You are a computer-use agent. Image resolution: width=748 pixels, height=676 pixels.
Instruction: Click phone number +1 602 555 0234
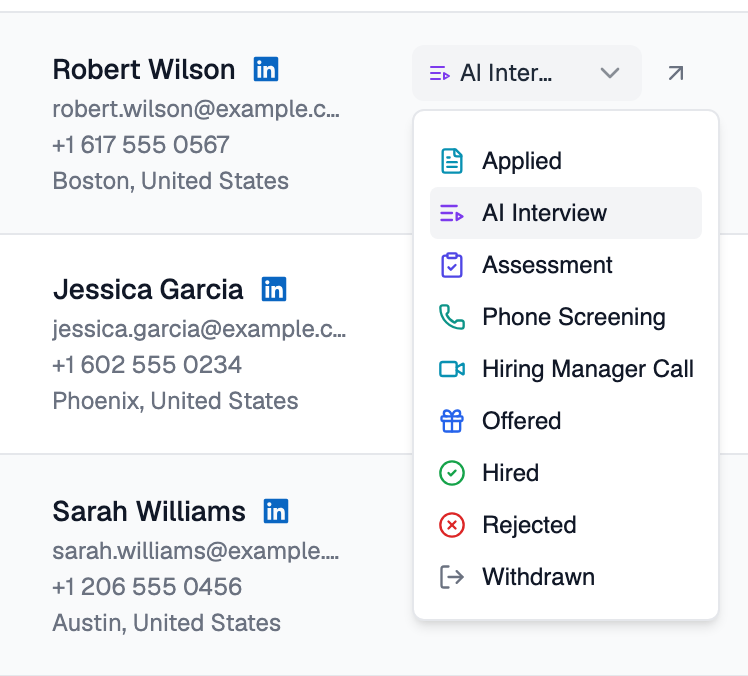[x=147, y=365]
